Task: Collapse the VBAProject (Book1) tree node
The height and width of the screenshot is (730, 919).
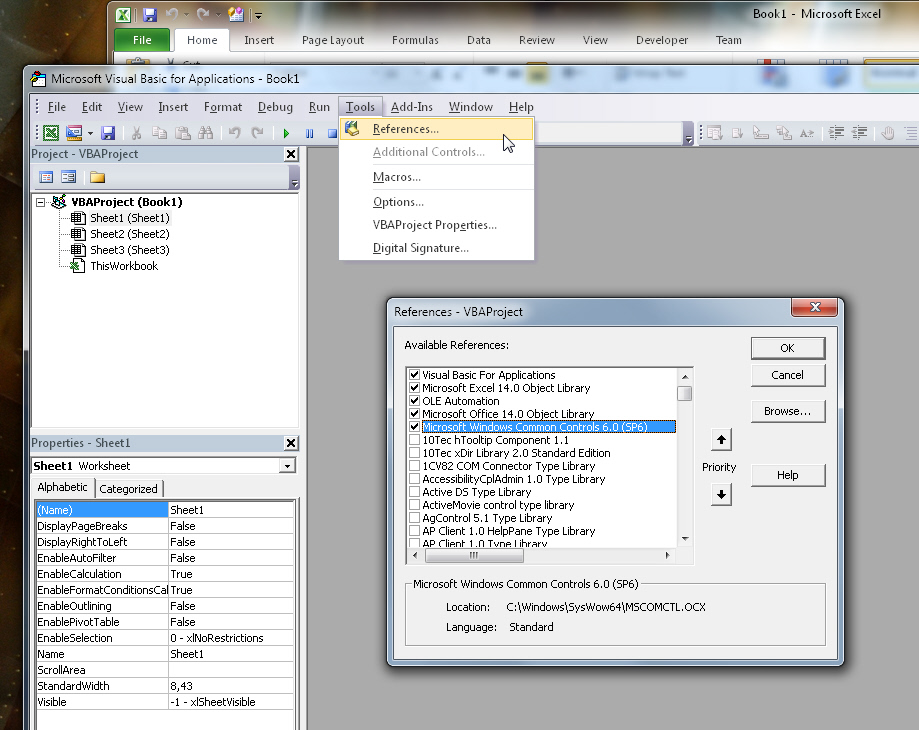Action: click(40, 202)
